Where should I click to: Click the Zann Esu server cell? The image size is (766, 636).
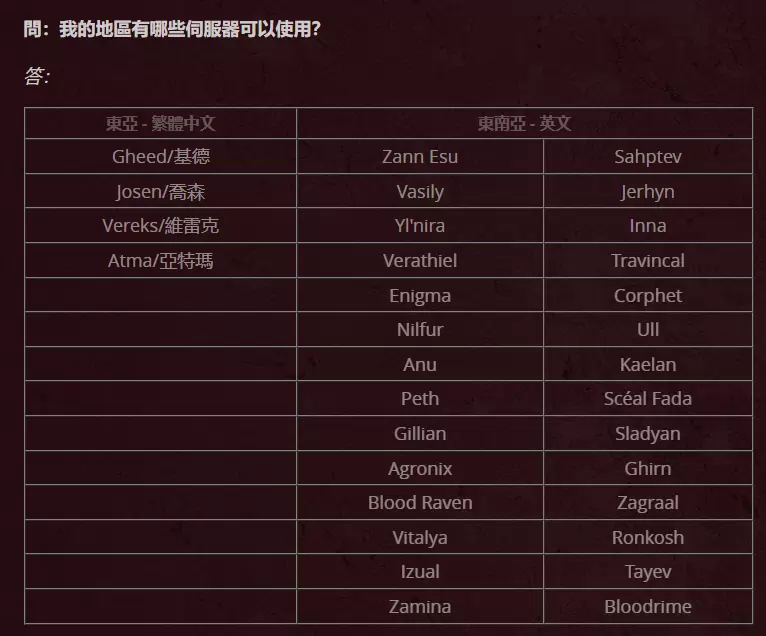point(420,157)
